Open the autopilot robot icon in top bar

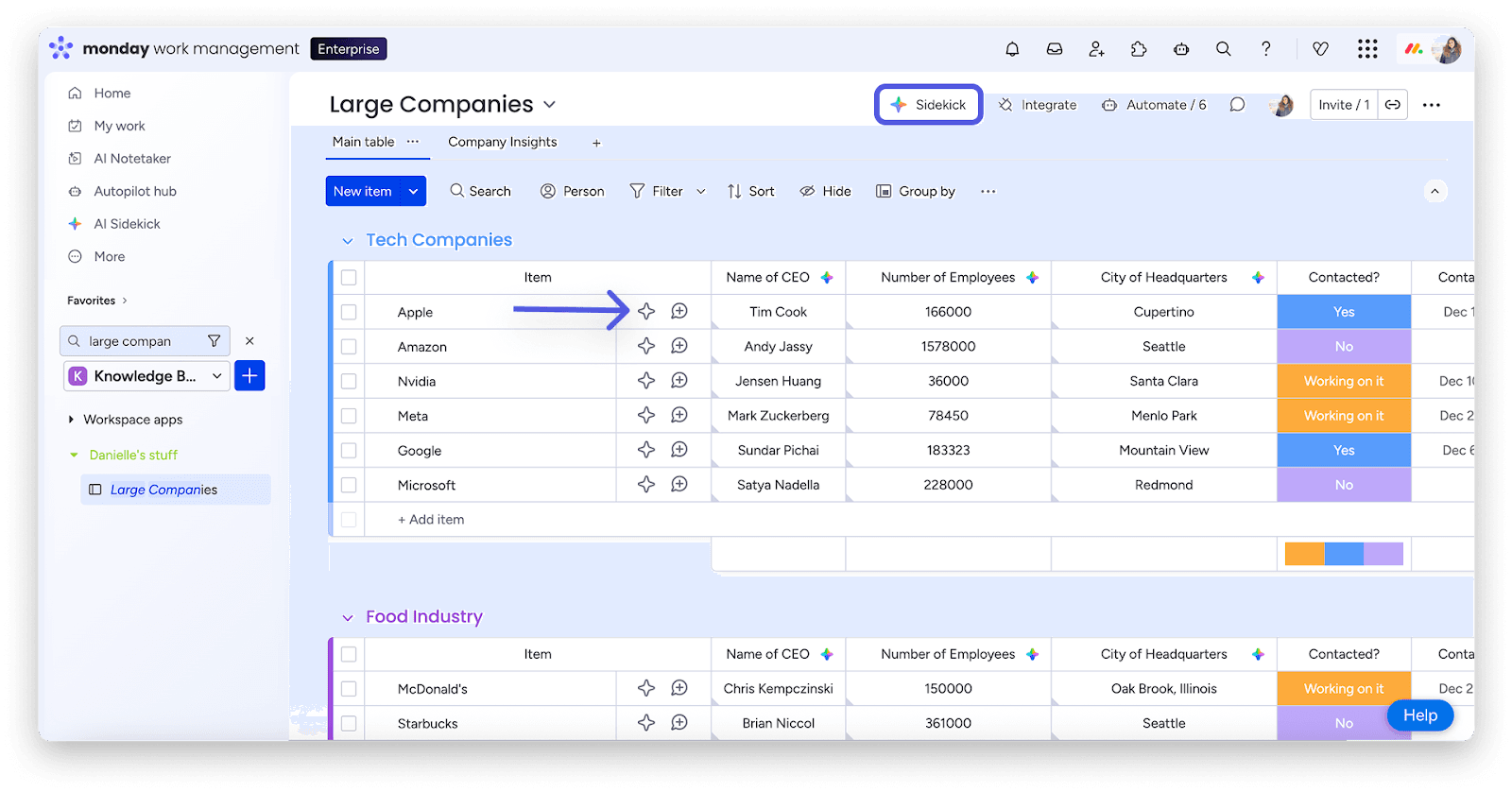pos(1181,49)
